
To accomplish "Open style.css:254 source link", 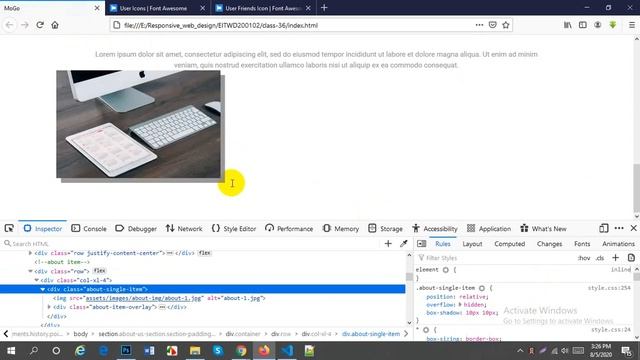I will (x=609, y=288).
